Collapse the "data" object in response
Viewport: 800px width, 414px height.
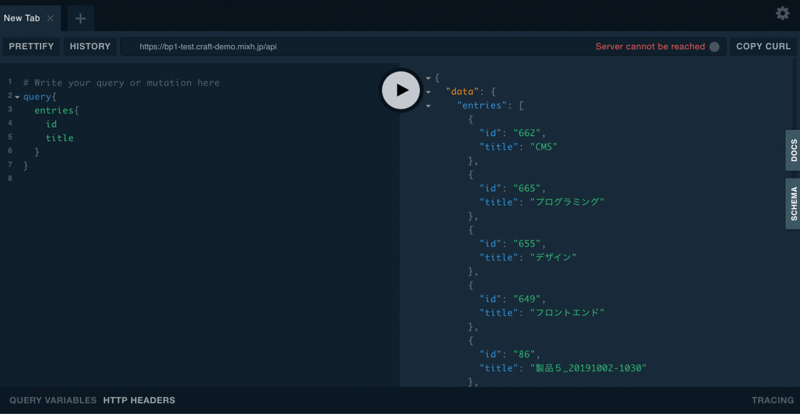pos(428,92)
